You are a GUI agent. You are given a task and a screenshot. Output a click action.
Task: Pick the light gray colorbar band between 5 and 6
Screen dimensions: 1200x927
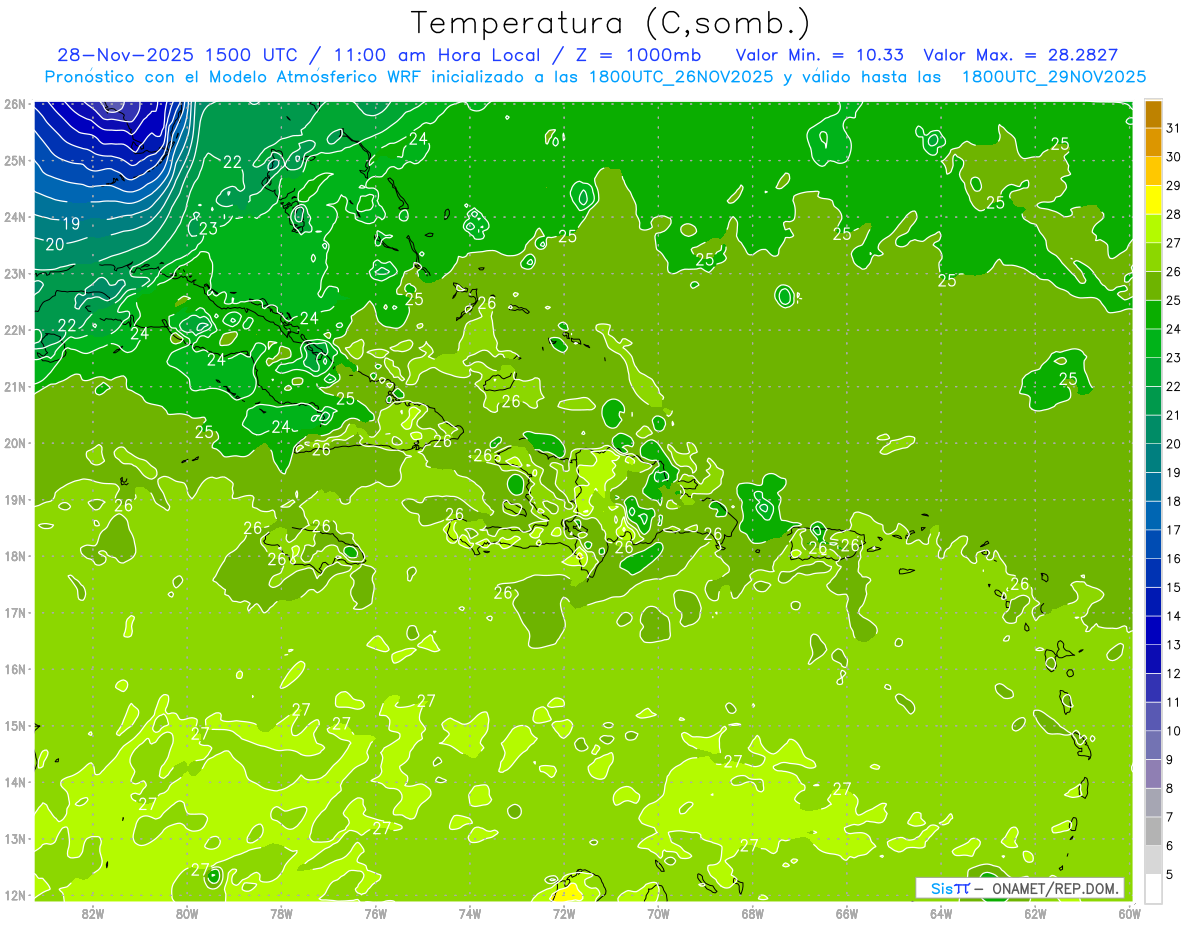click(x=1153, y=860)
